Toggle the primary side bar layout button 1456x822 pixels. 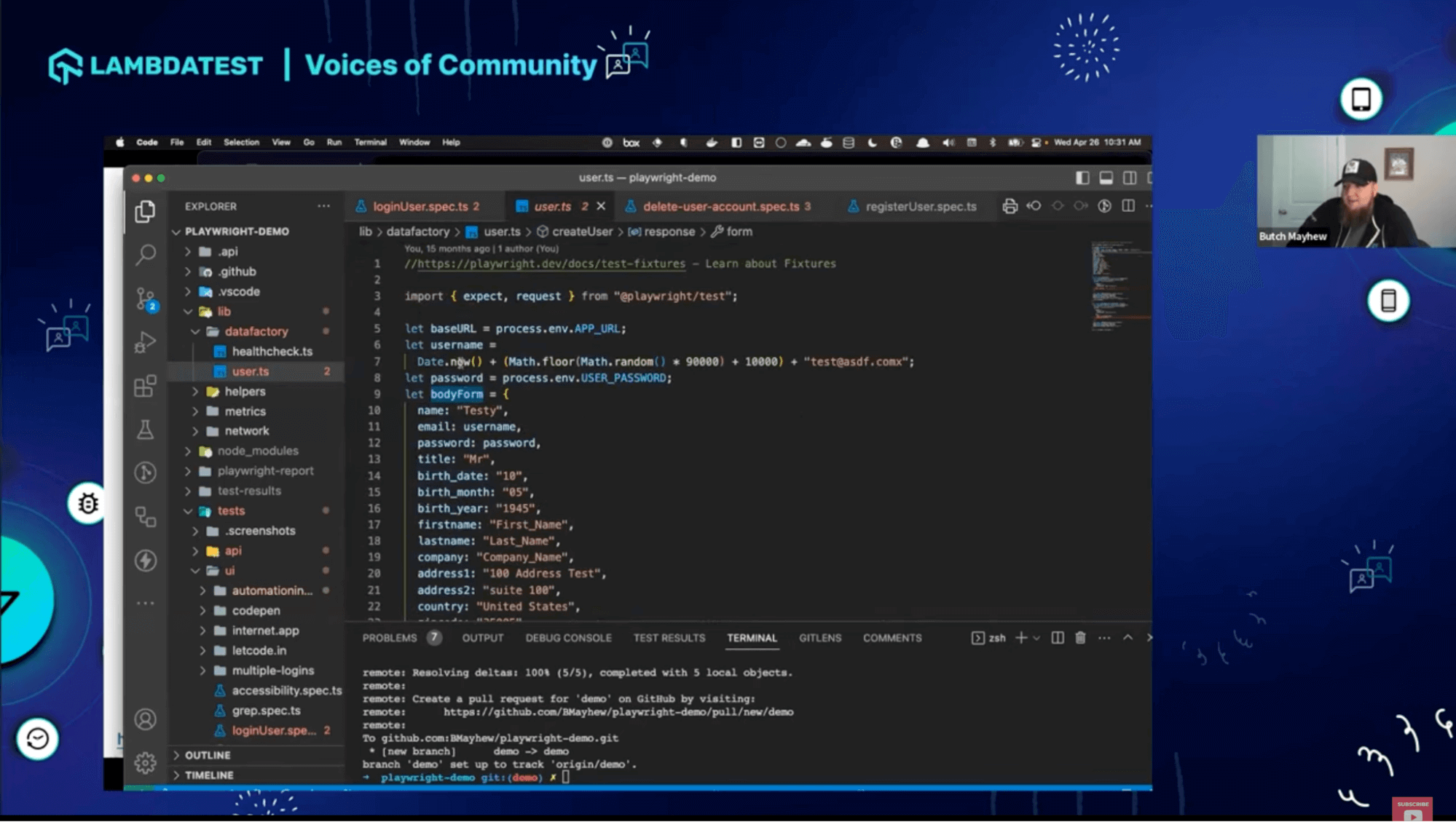(1082, 178)
